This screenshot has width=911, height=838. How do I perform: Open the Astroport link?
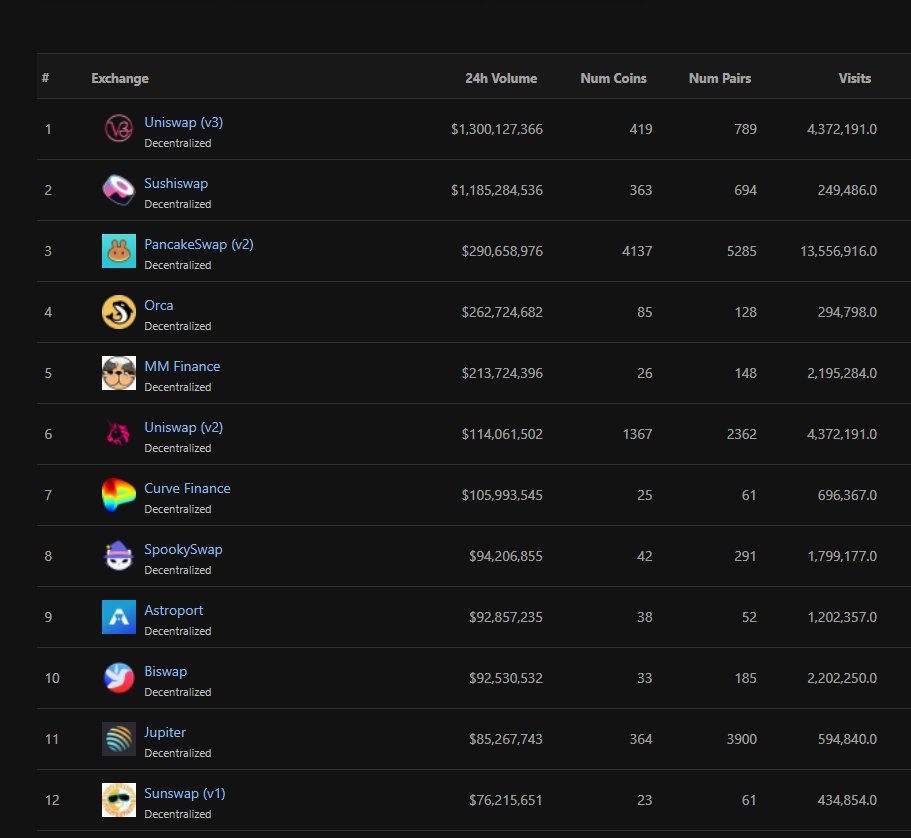173,610
